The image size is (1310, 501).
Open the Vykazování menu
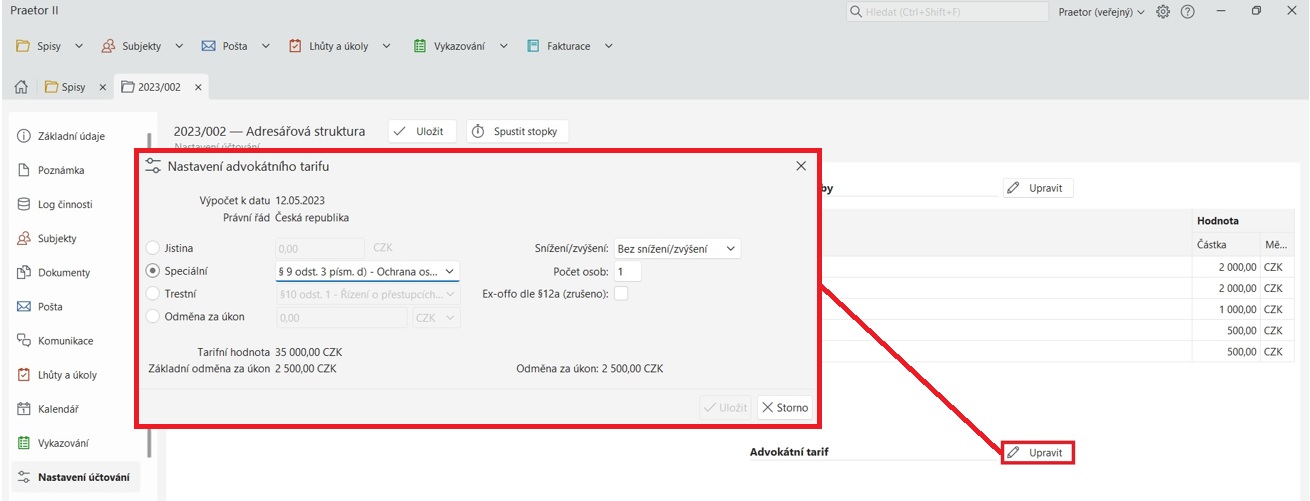pyautogui.click(x=461, y=46)
